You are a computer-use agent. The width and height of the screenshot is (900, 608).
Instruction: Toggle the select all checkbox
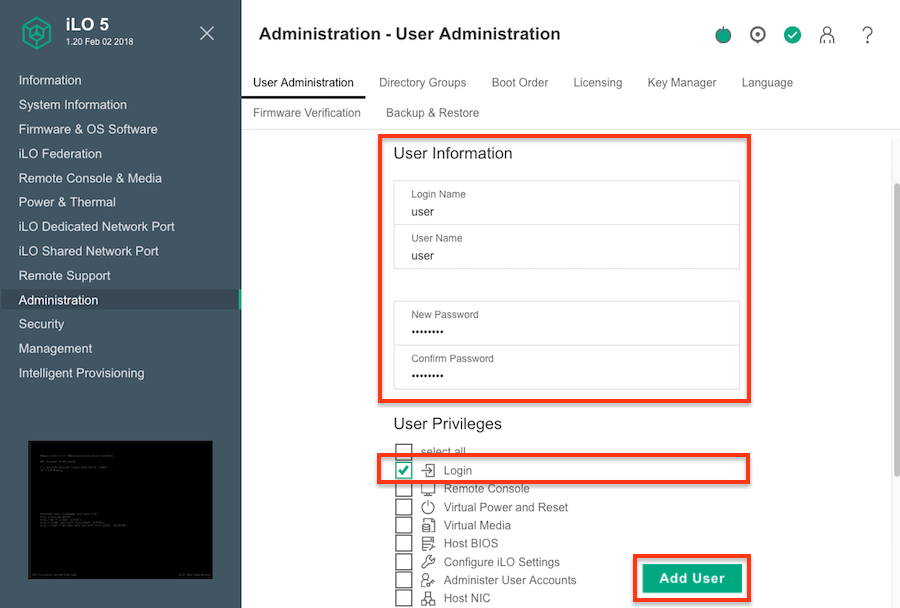(x=404, y=450)
